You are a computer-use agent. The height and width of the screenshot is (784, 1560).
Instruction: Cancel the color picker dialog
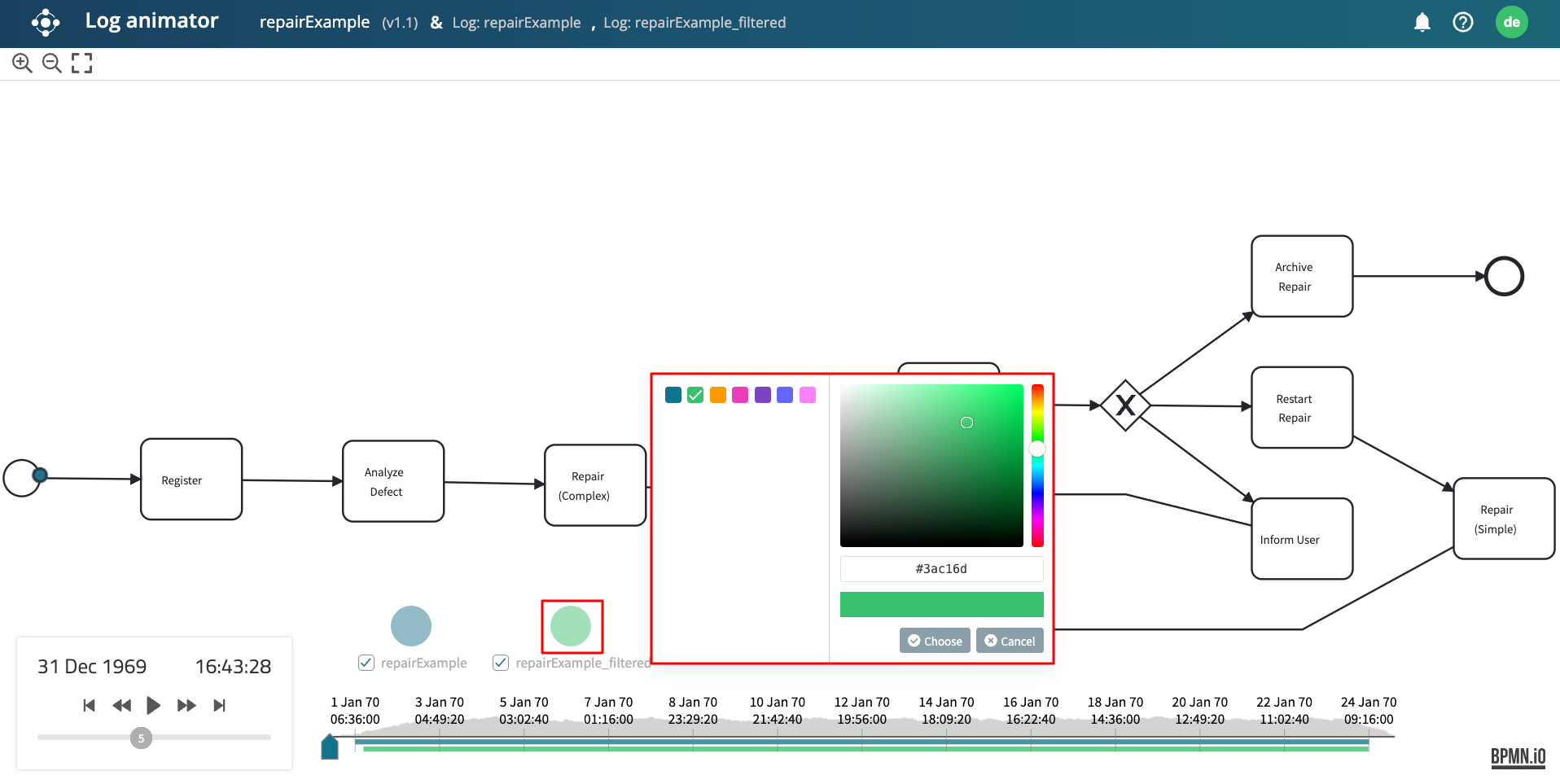click(1010, 641)
